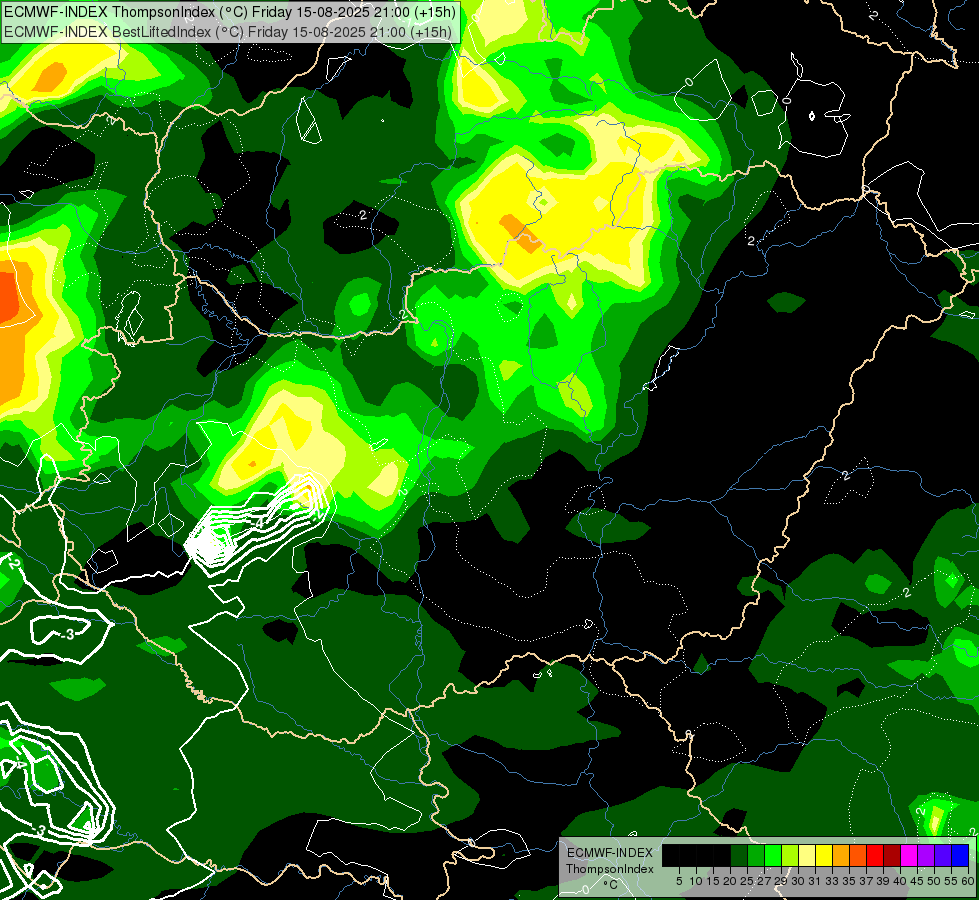Click the 'ThompsonIndex' label in the legend
This screenshot has height=900, width=979.
pyautogui.click(x=610, y=869)
